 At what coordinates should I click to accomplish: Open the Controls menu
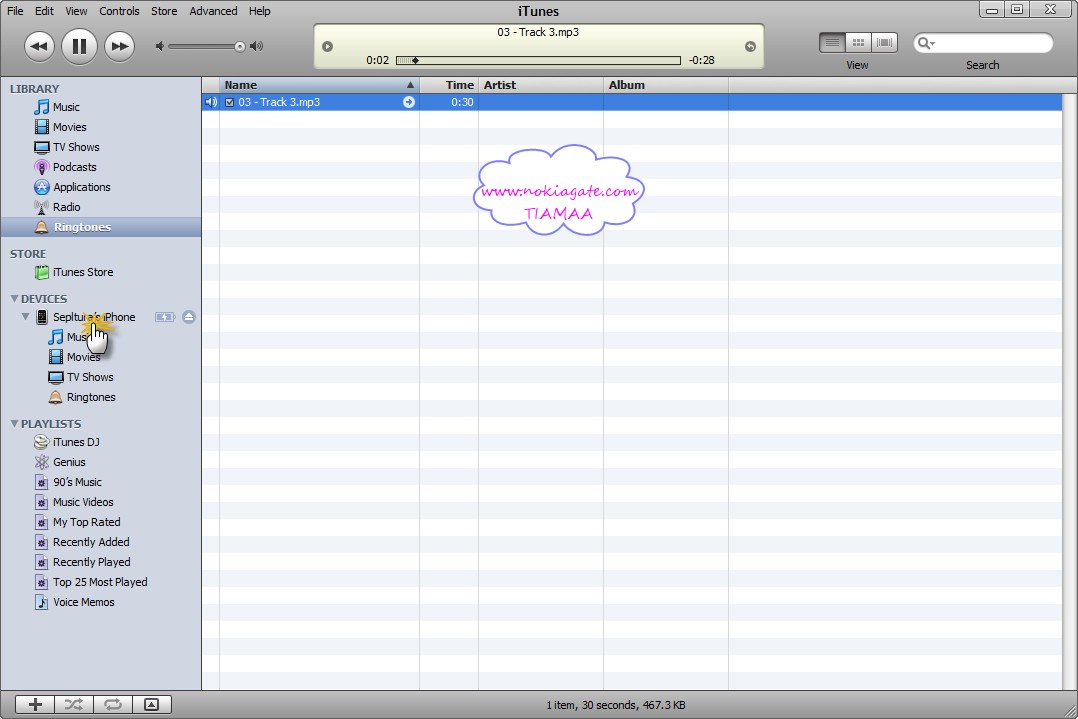point(119,11)
